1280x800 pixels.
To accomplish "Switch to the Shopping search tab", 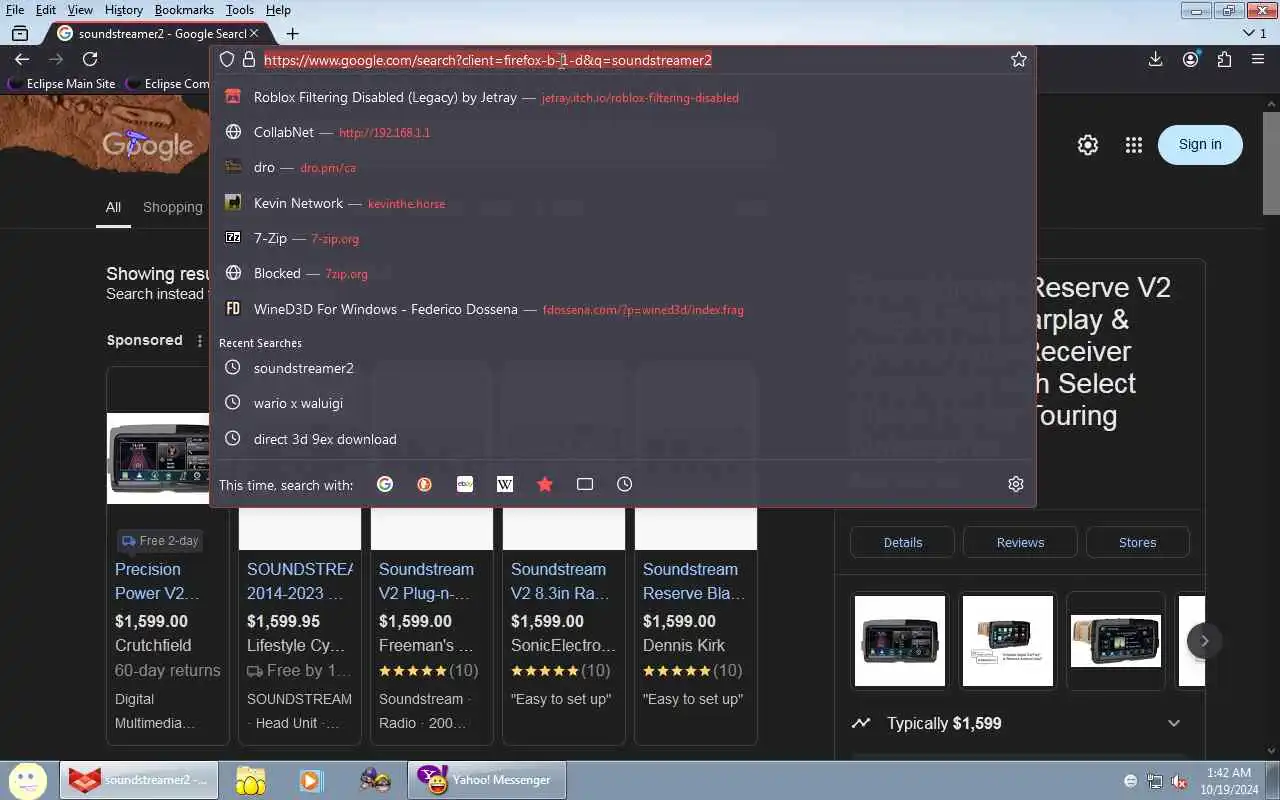I will tap(172, 207).
